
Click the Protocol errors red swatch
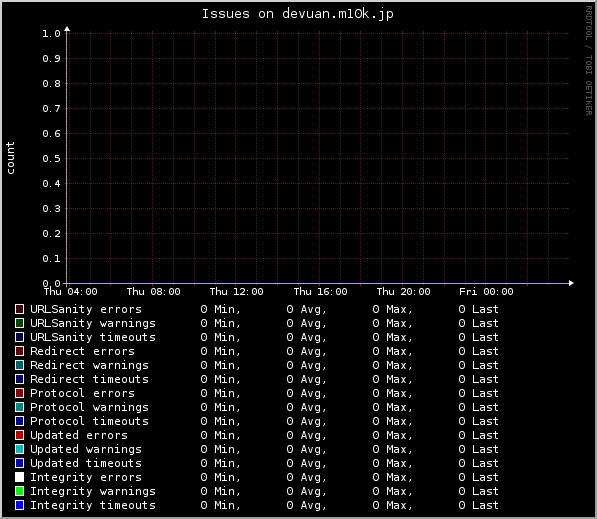tap(19, 393)
